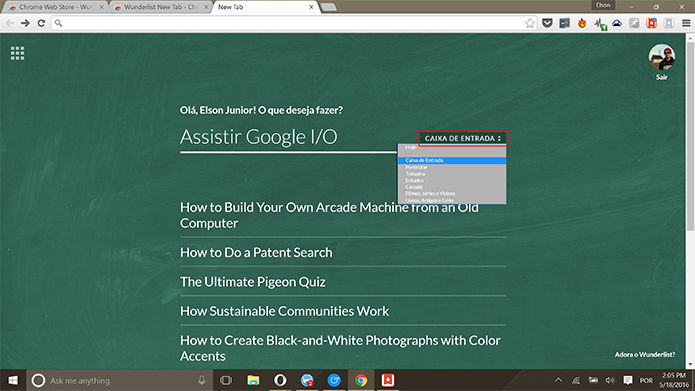Switch to the Chrome Web Store tab

pyautogui.click(x=56, y=7)
